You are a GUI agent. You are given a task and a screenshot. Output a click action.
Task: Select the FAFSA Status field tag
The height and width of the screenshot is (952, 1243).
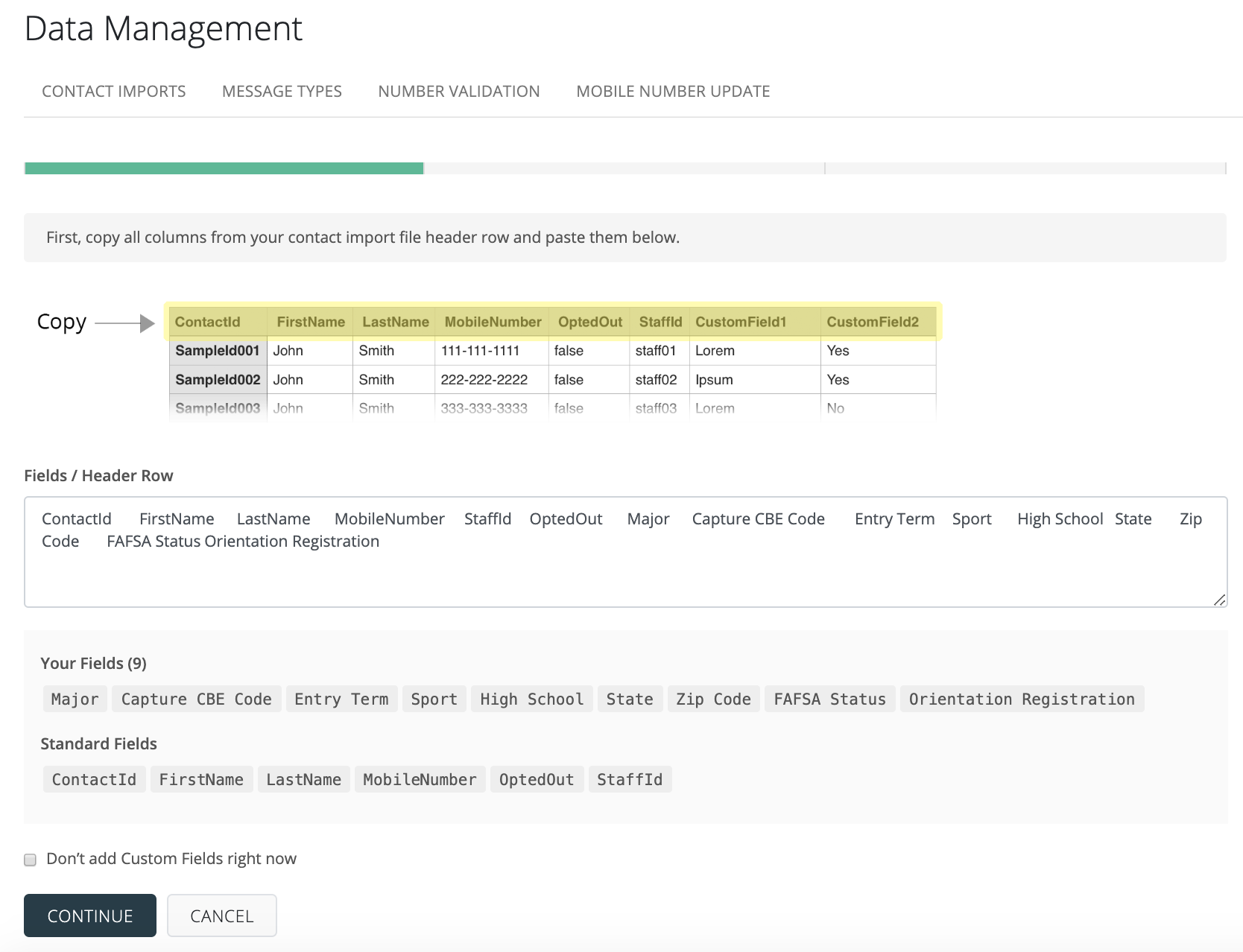829,699
